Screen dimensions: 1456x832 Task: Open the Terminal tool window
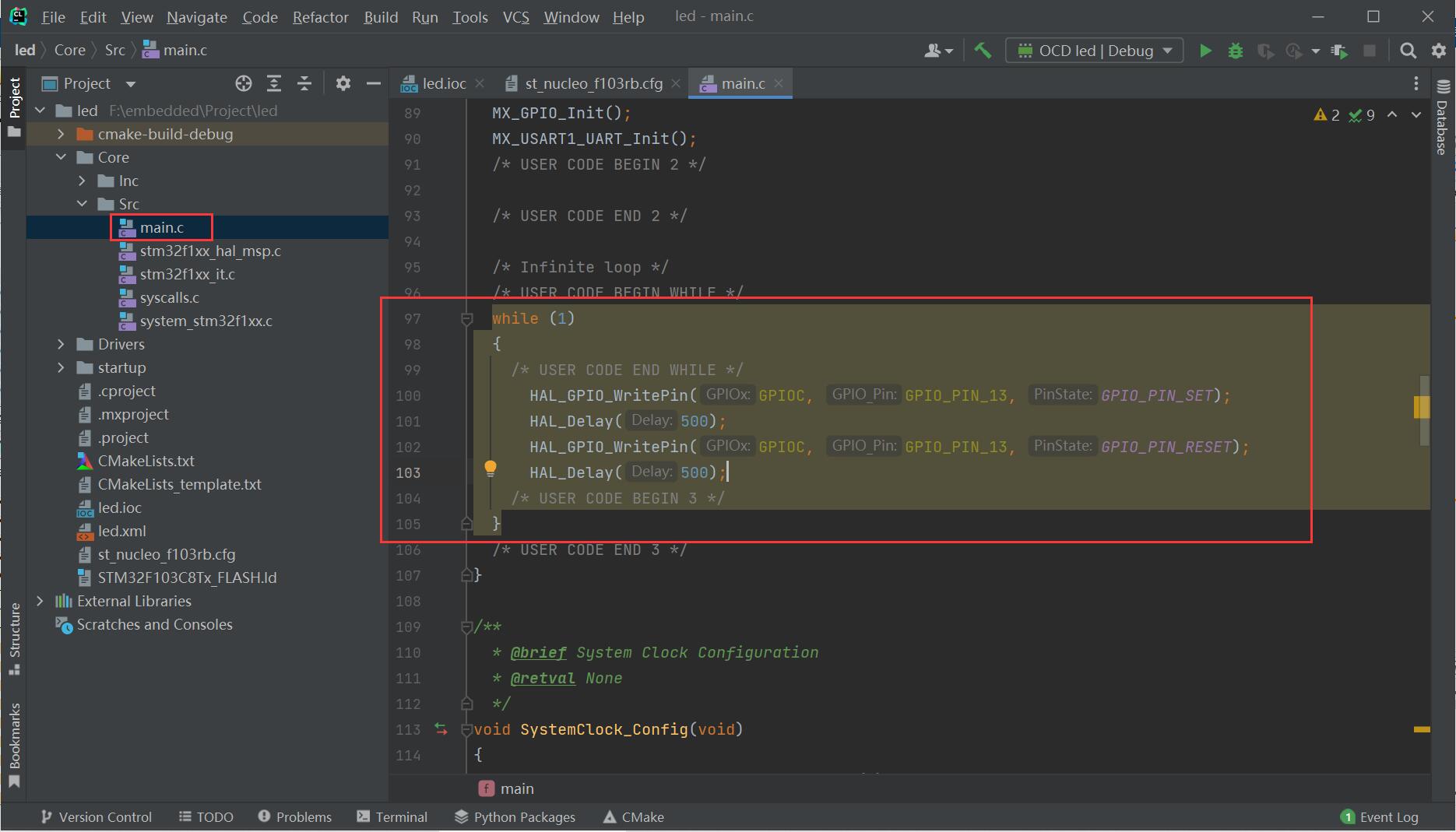click(392, 816)
